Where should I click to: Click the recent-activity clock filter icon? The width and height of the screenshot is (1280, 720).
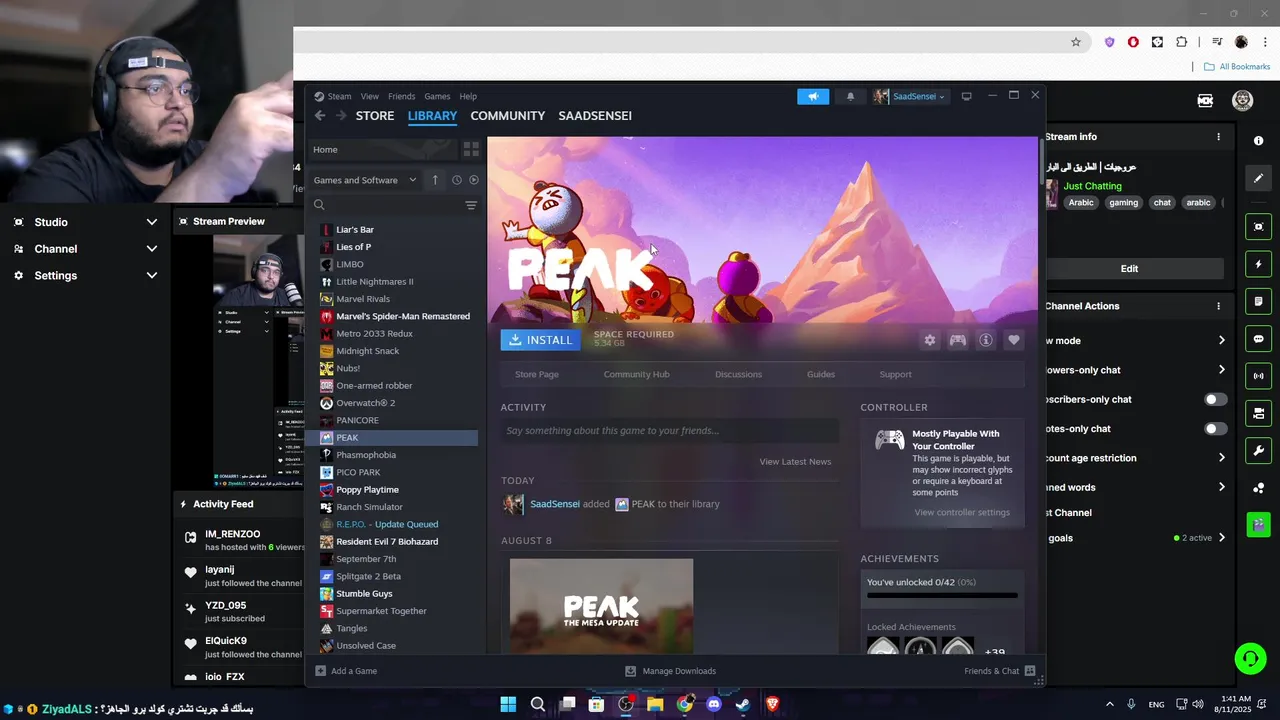click(x=457, y=180)
